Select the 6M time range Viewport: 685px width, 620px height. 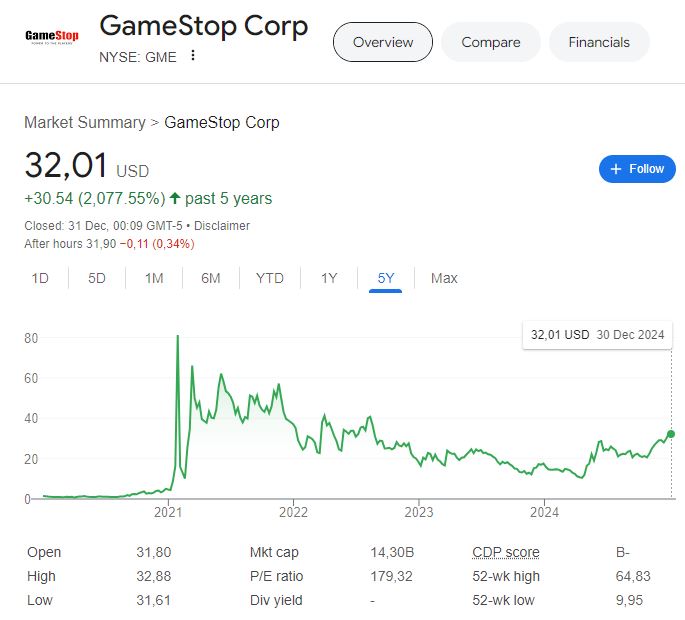click(211, 278)
